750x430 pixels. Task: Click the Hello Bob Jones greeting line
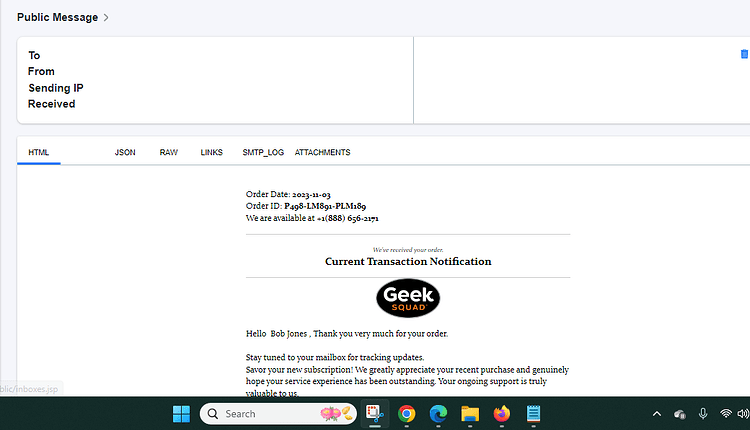click(347, 334)
